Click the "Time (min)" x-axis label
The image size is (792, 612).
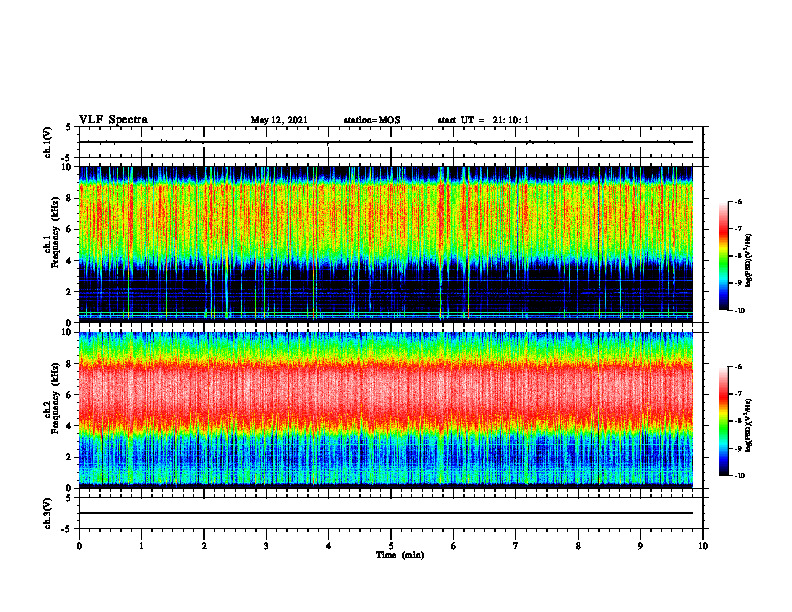[400, 555]
